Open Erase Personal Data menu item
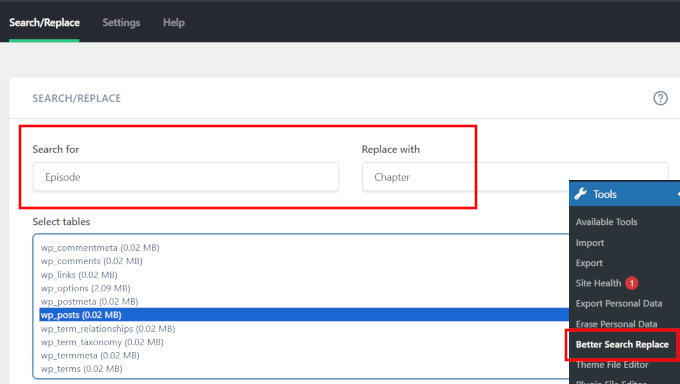Viewport: 680px width, 384px height. pos(616,324)
